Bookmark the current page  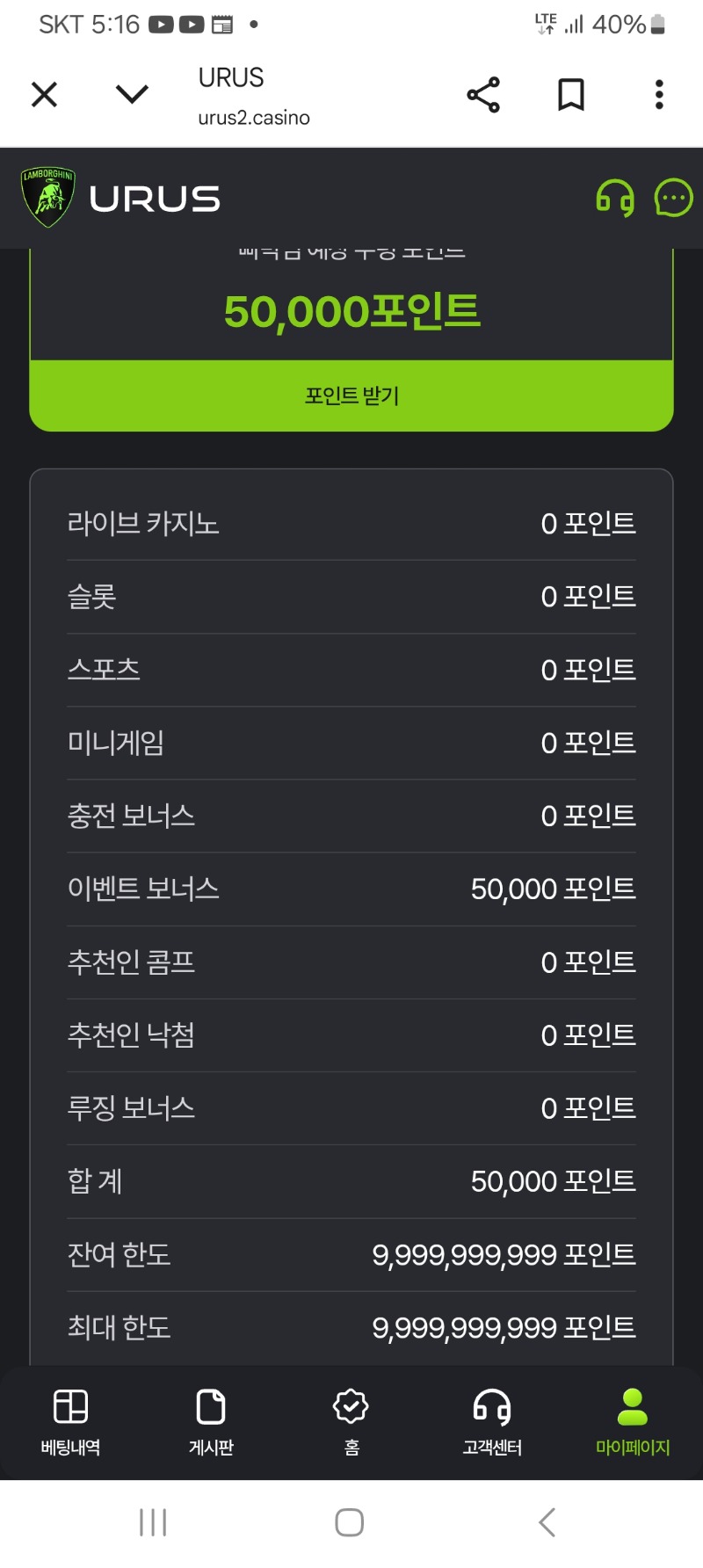571,95
